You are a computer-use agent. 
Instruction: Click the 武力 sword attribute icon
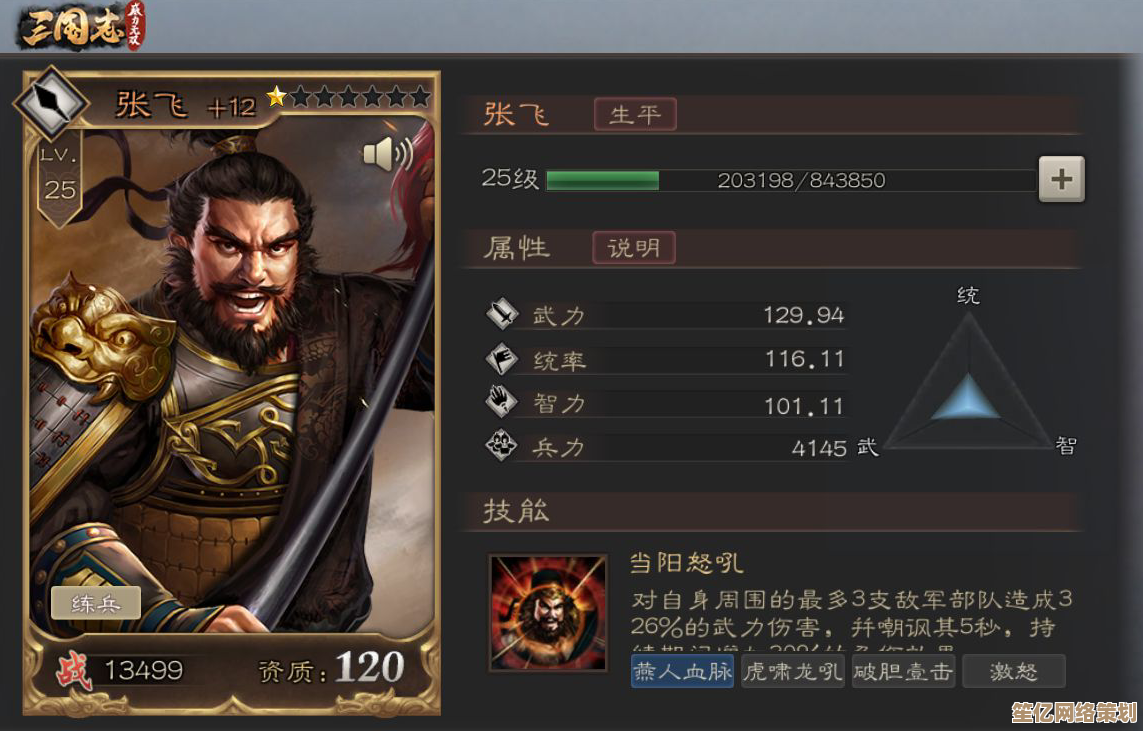[502, 314]
